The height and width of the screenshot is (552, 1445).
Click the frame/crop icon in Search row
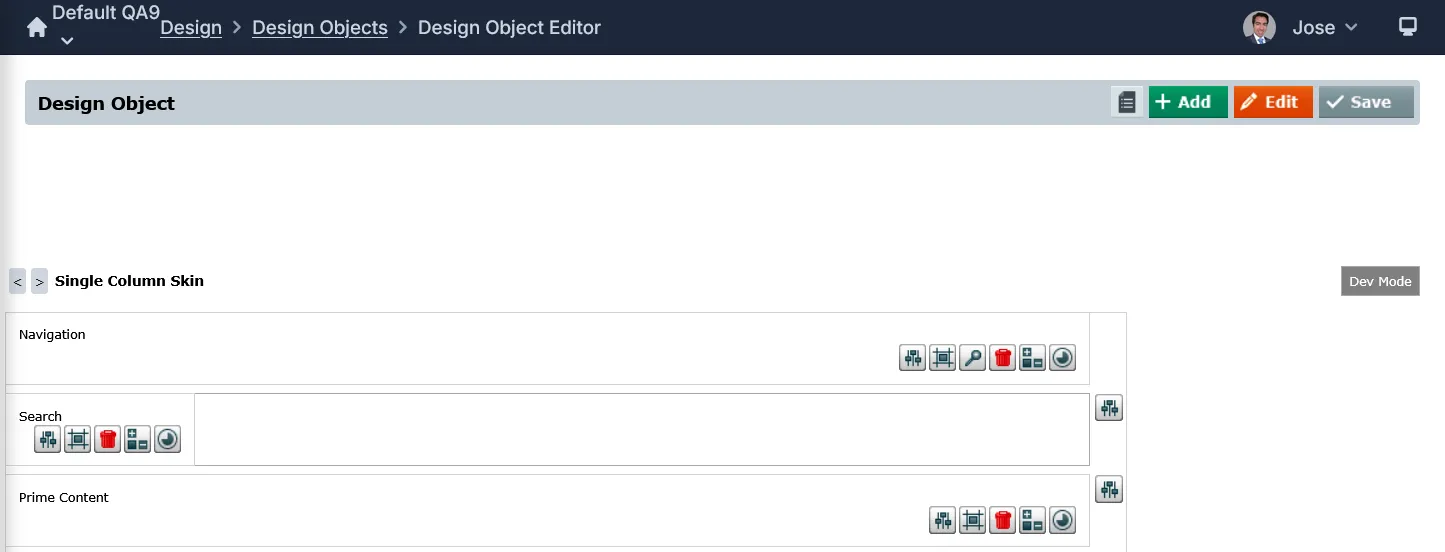click(78, 439)
